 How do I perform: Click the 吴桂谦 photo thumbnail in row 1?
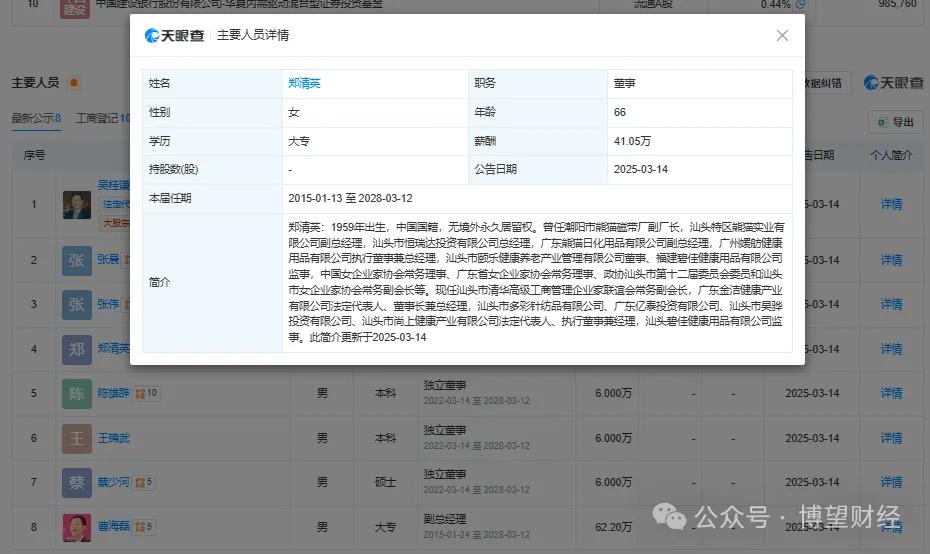(77, 205)
